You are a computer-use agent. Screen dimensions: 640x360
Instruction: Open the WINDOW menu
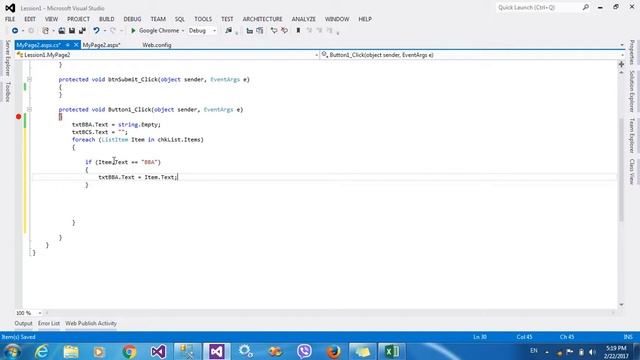(x=337, y=19)
